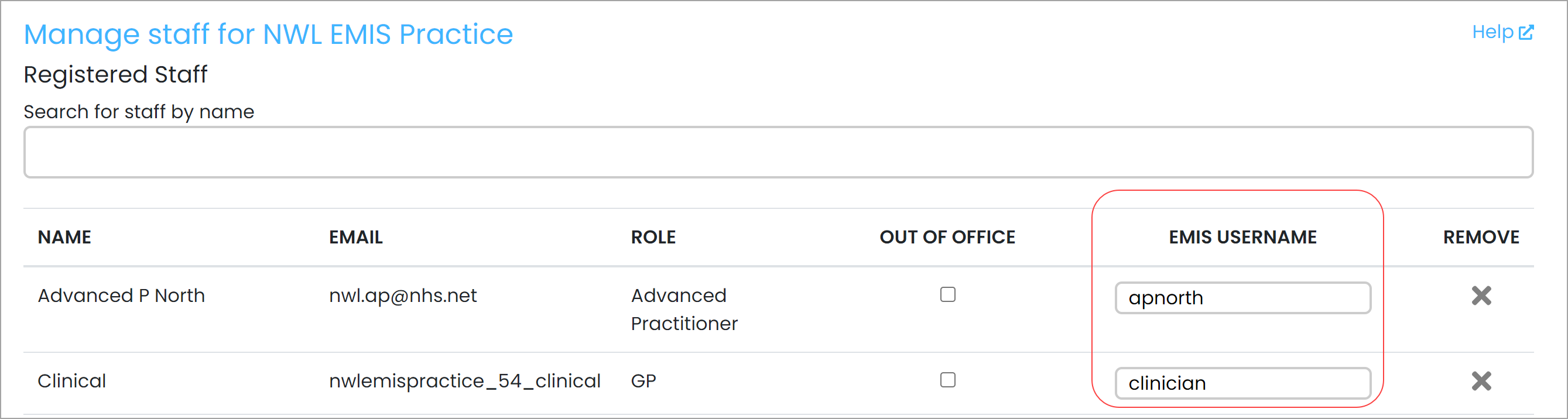Screen dimensions: 1568x419
Task: Select the Advanced P North name cell
Action: click(121, 296)
